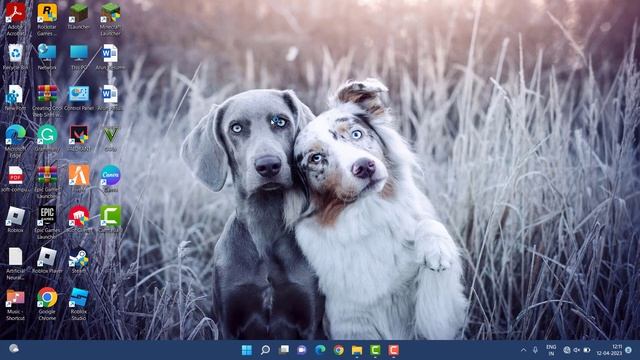Open the weather widget on the taskbar
This screenshot has width=640, height=360.
point(14,349)
